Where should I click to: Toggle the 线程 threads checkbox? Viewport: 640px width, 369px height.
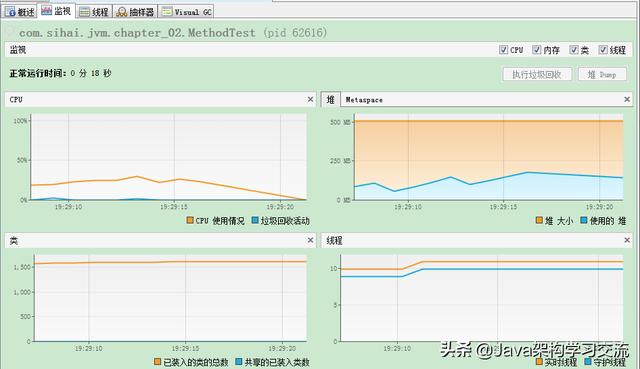pos(603,50)
